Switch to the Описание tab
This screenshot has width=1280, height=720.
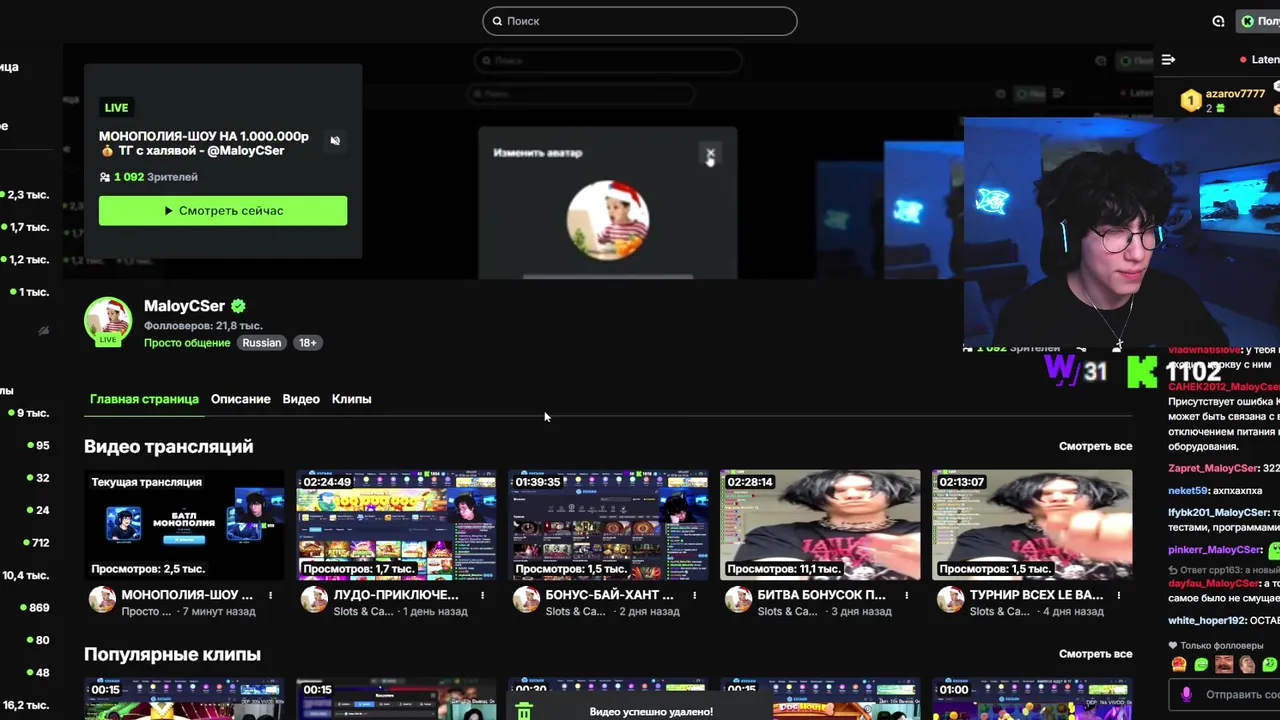pyautogui.click(x=240, y=399)
